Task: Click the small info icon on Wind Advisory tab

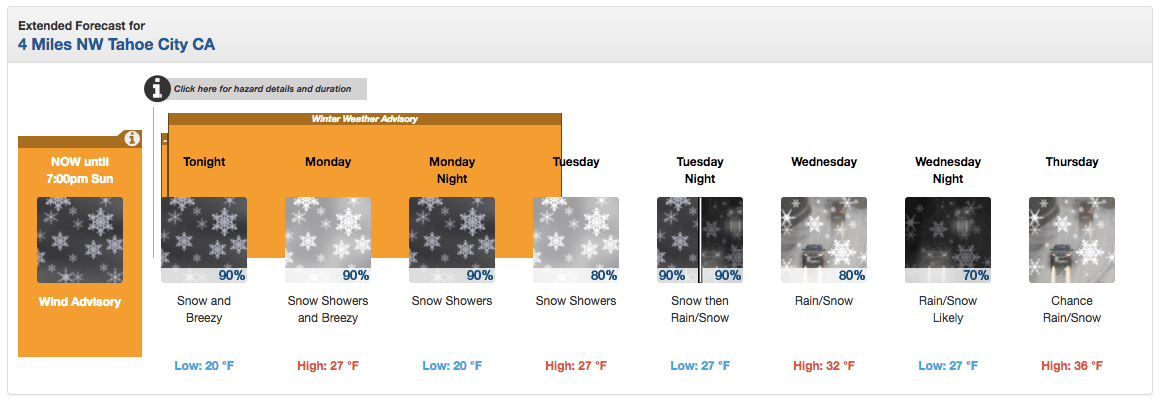Action: (x=131, y=138)
